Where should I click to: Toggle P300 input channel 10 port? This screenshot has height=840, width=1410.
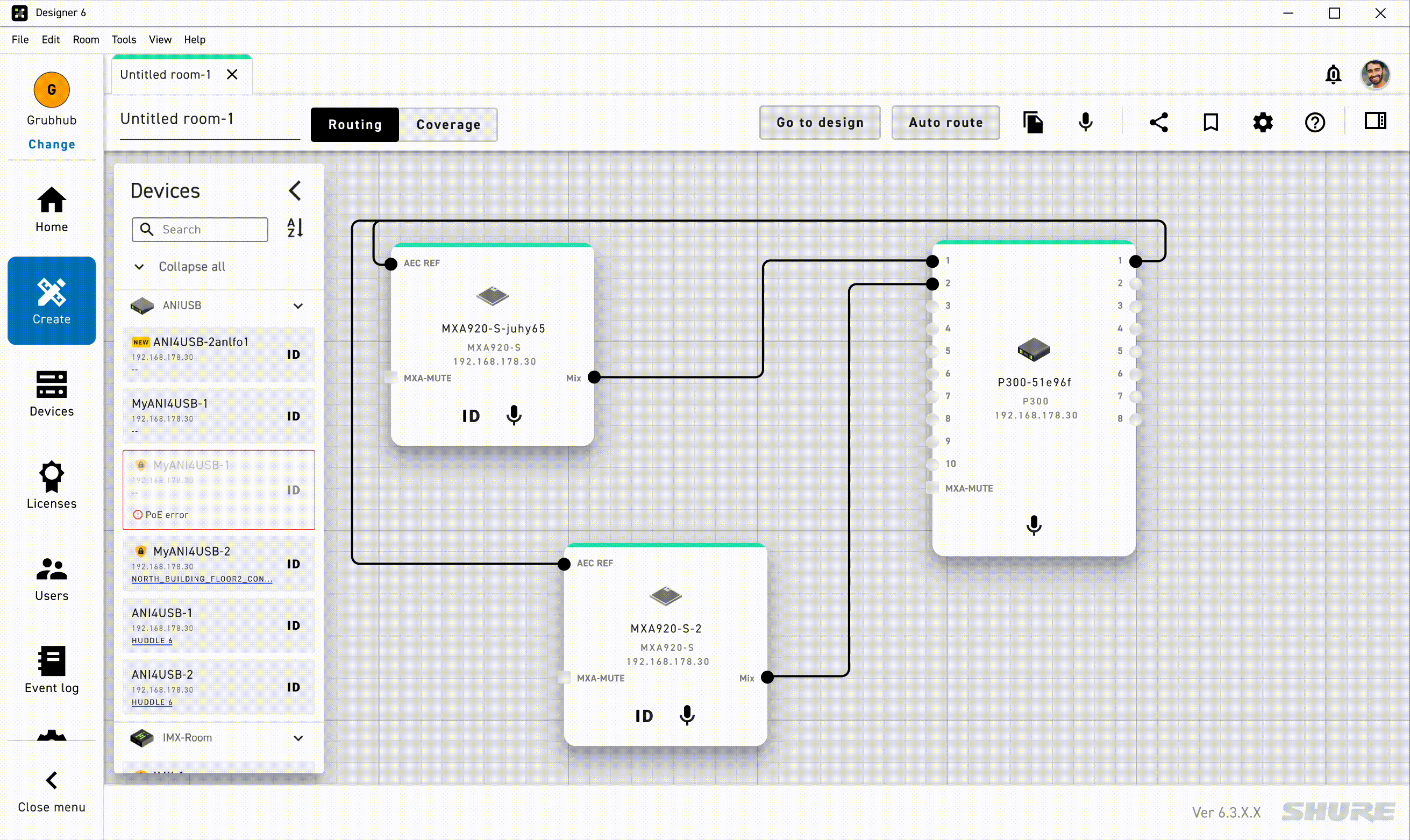(932, 464)
